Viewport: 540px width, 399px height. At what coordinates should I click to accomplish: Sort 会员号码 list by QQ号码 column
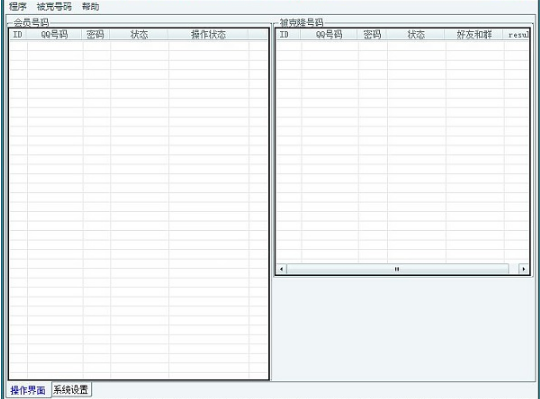tap(54, 34)
